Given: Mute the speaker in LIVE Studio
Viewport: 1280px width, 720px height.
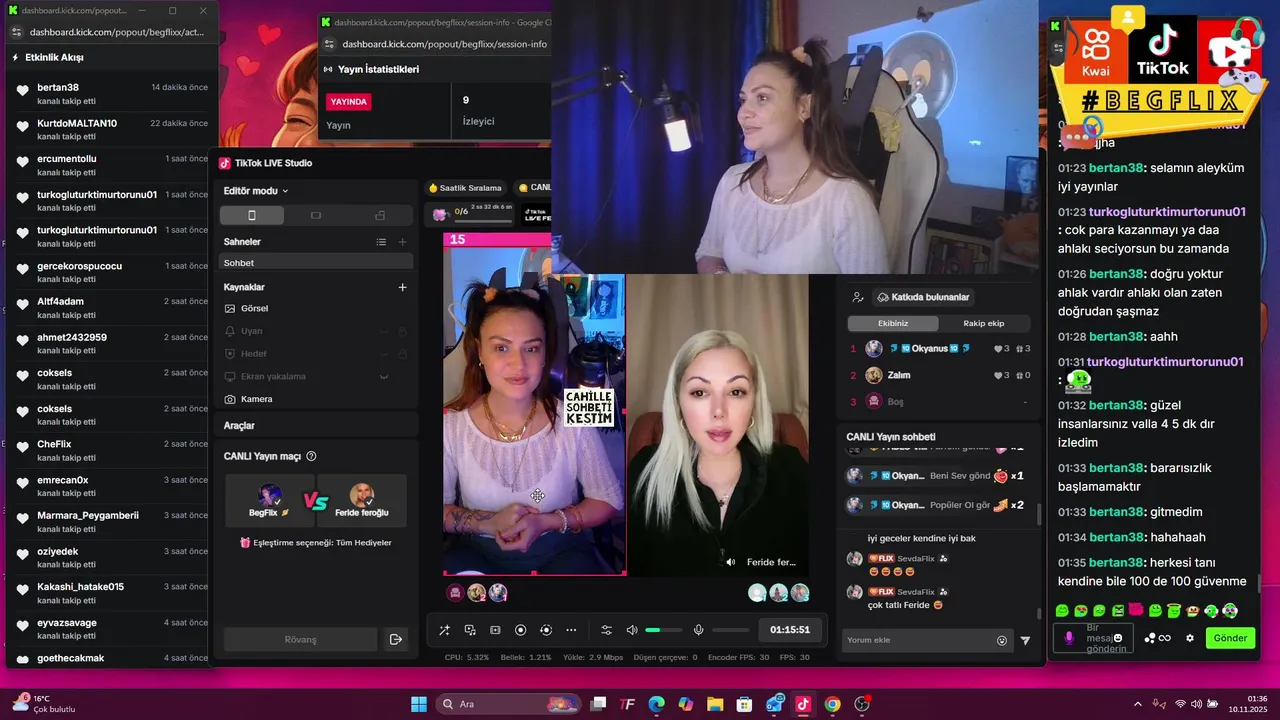Looking at the screenshot, I should pos(632,630).
